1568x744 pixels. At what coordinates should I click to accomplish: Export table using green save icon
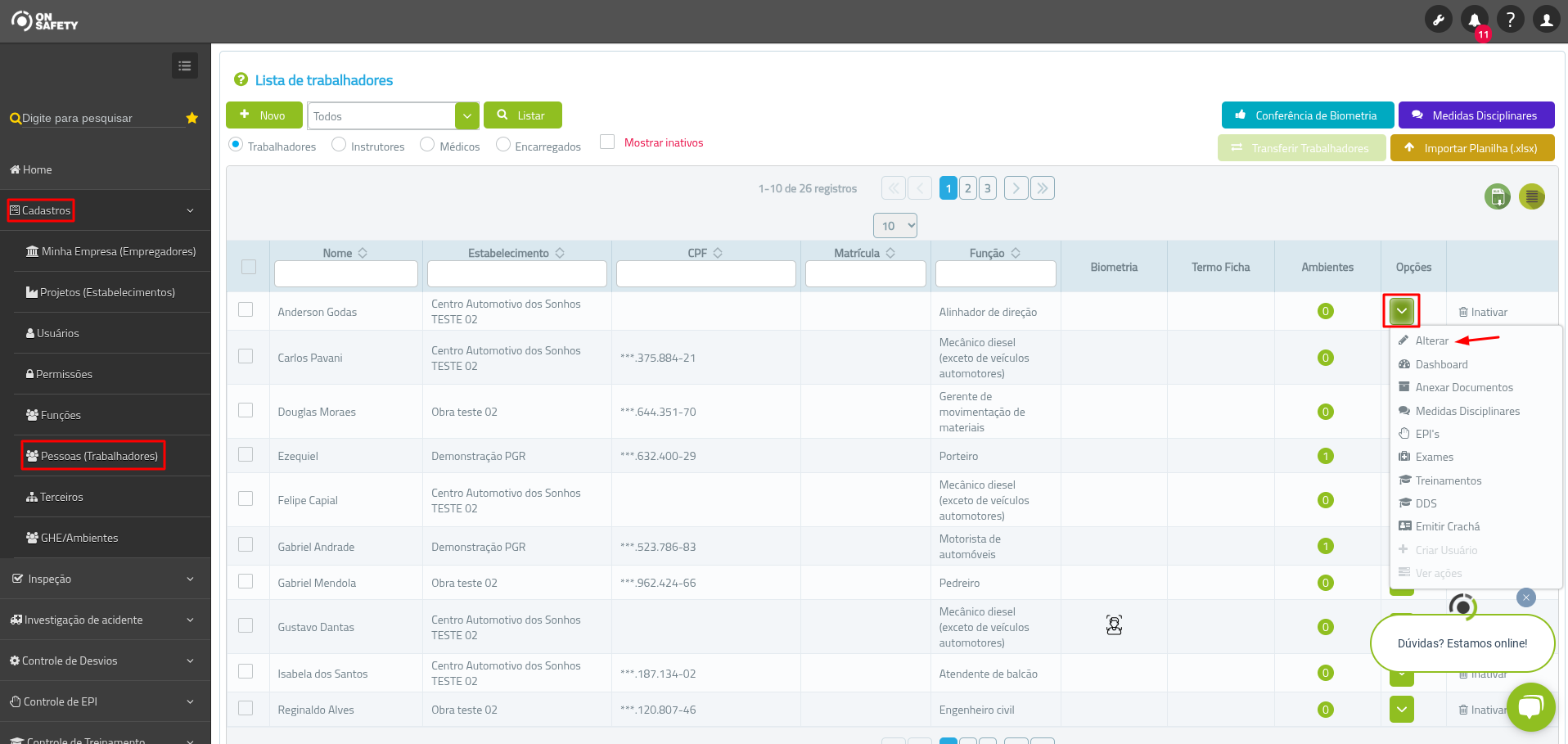pyautogui.click(x=1498, y=196)
